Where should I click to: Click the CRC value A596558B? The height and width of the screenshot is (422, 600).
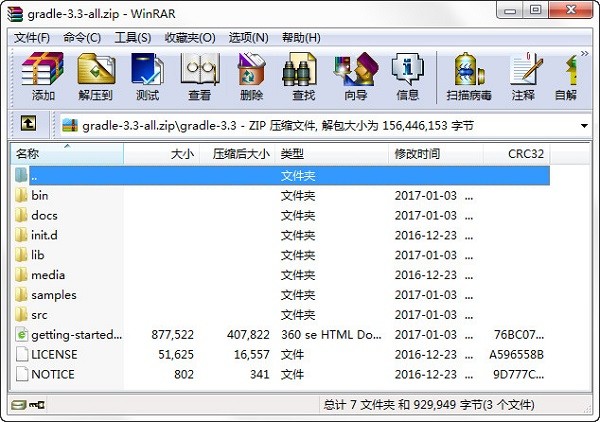point(516,355)
